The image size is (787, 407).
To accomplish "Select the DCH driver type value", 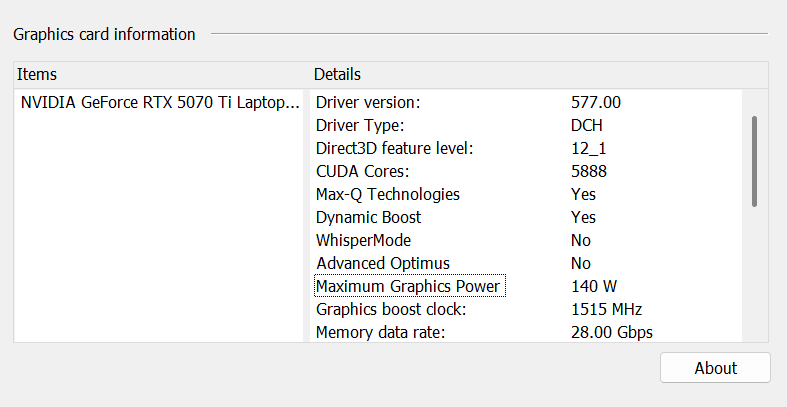I will tap(586, 125).
